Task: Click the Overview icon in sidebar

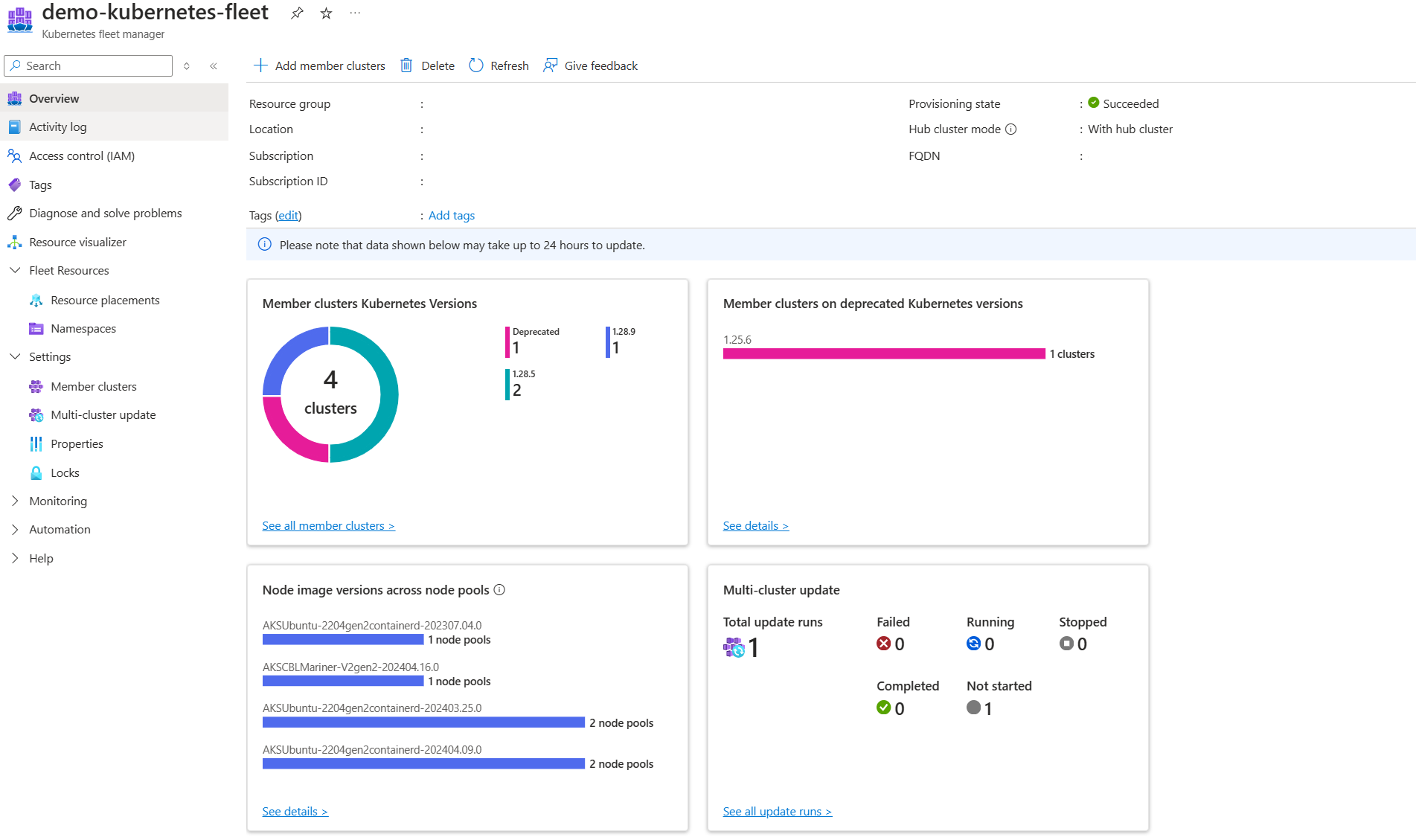Action: tap(15, 98)
